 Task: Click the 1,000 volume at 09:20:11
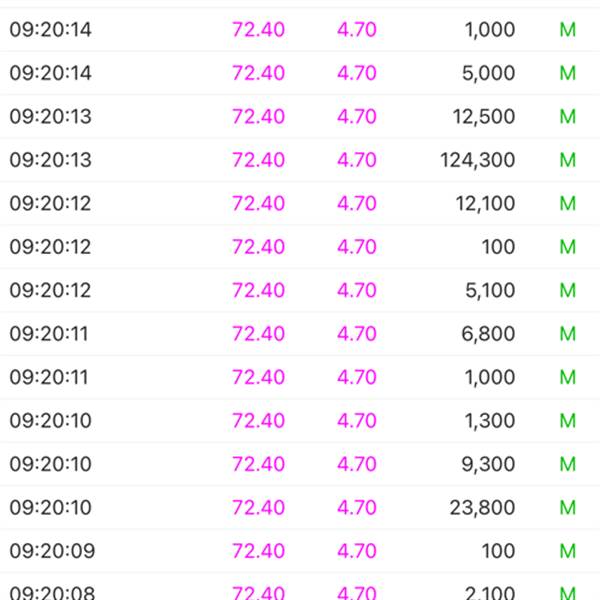(x=489, y=377)
